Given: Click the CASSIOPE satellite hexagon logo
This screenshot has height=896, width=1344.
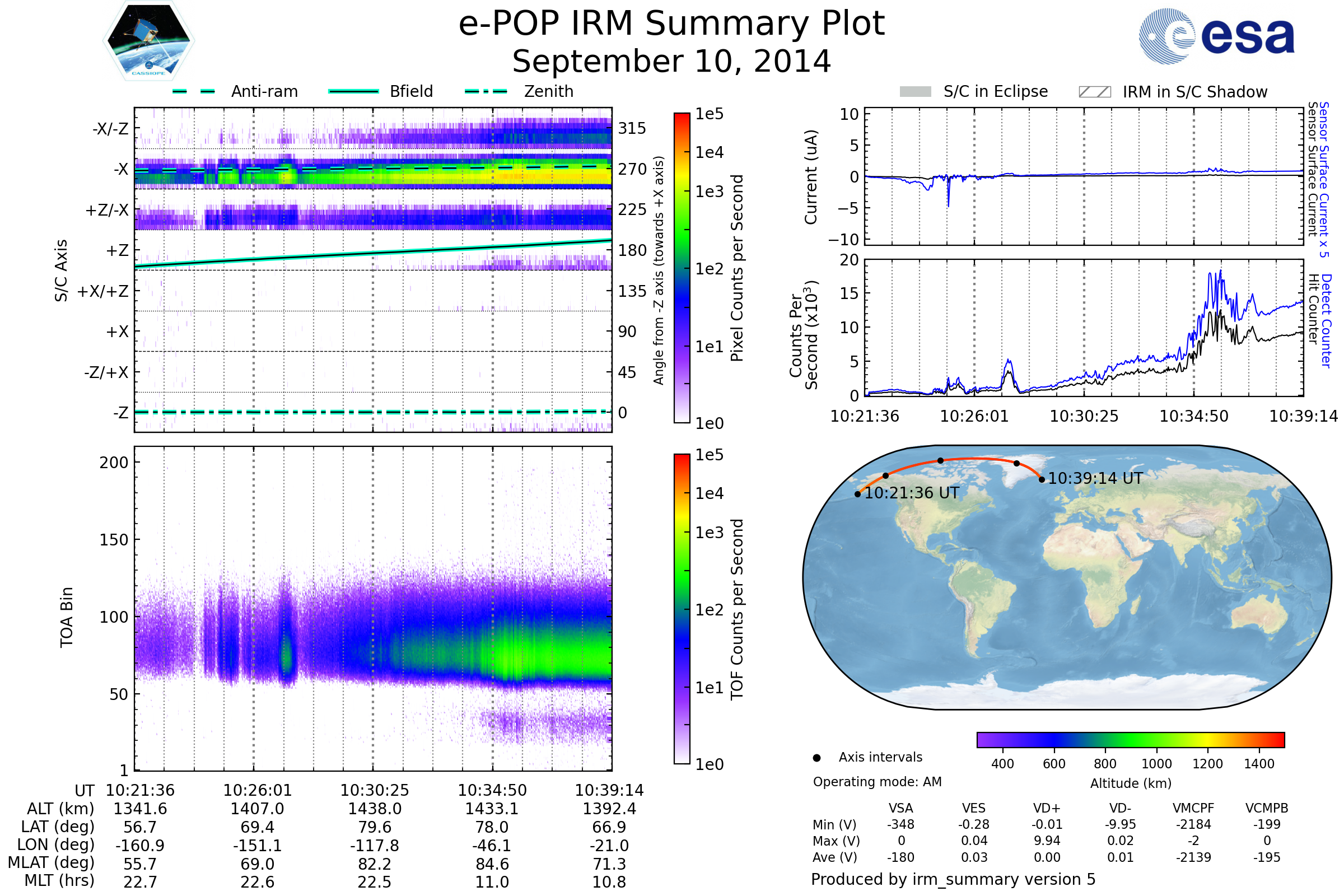Looking at the screenshot, I should 148,41.
